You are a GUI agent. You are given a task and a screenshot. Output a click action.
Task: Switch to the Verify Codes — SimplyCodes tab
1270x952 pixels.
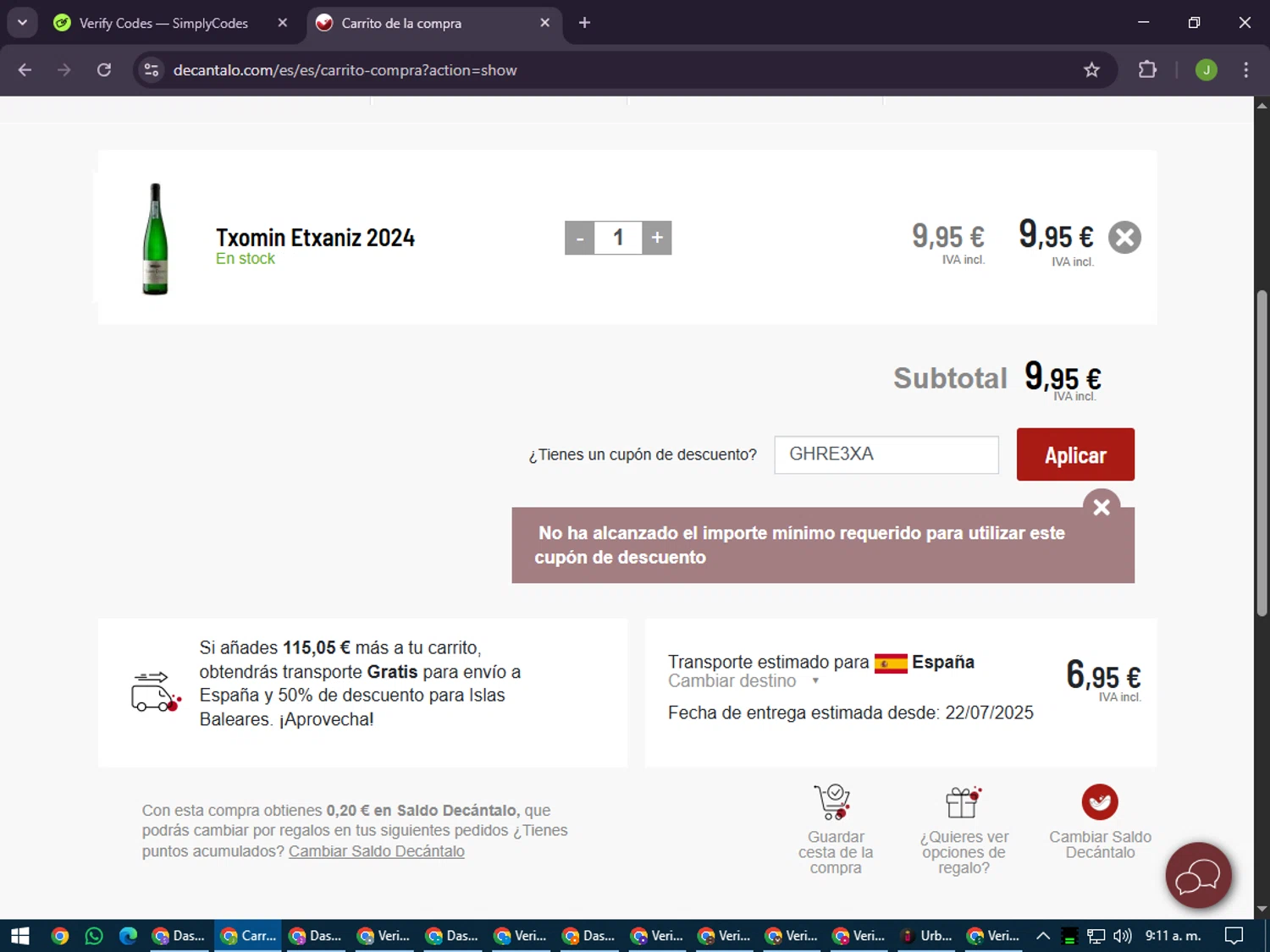coord(163,23)
